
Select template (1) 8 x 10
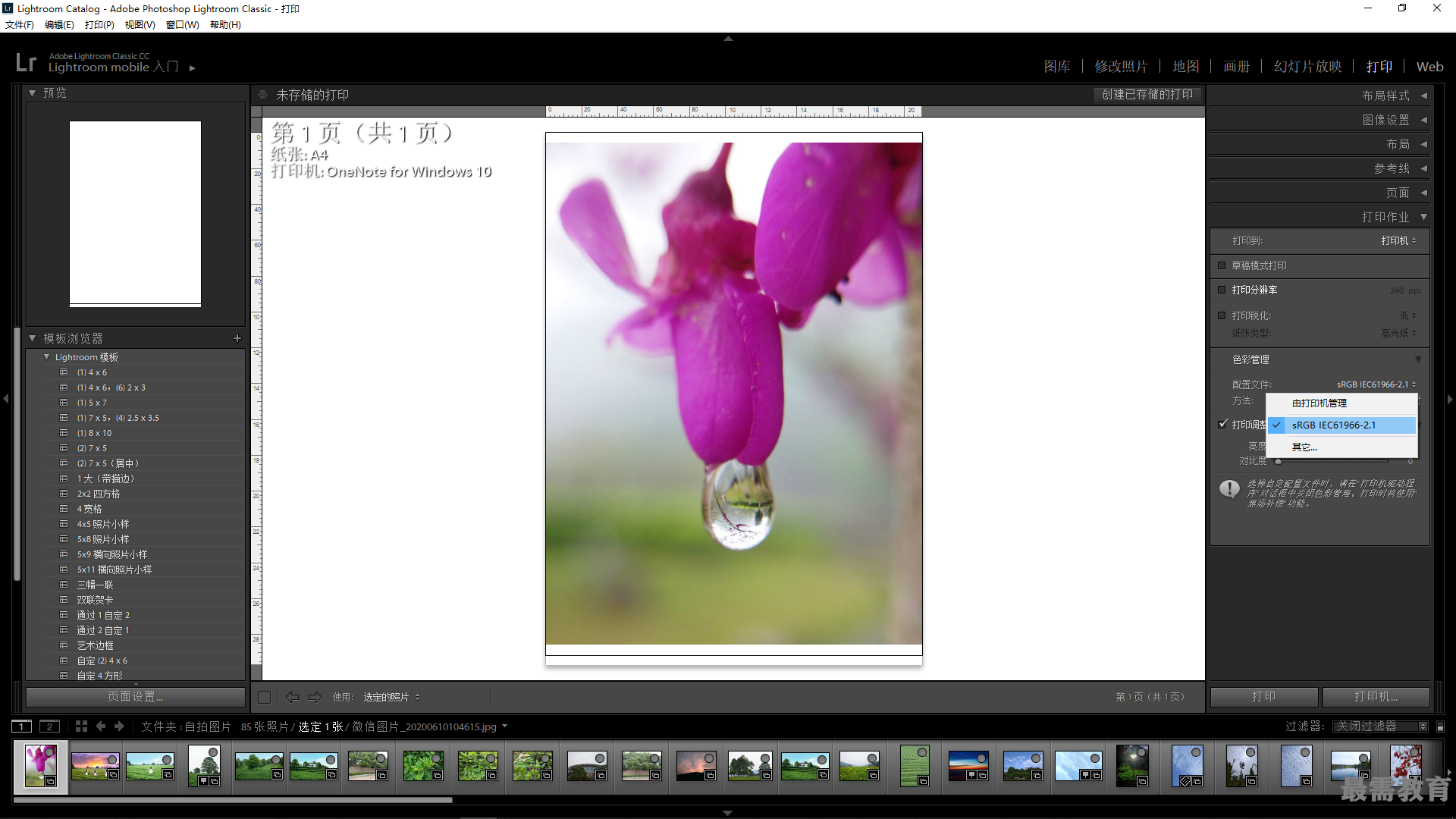[94, 433]
